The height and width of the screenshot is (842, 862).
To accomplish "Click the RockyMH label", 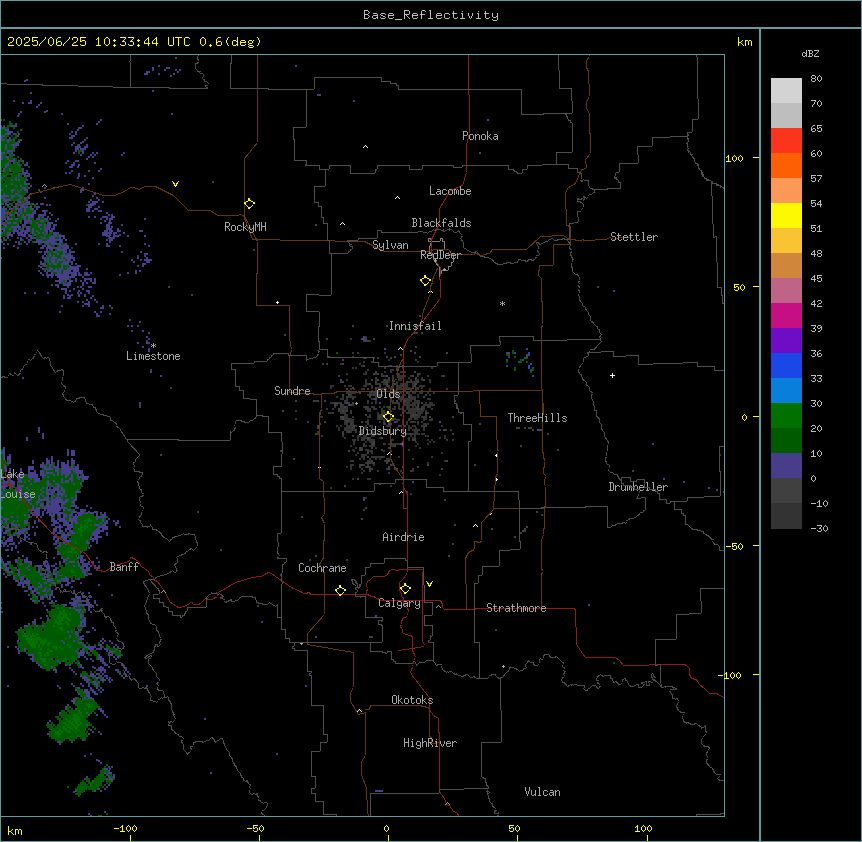I will point(245,227).
